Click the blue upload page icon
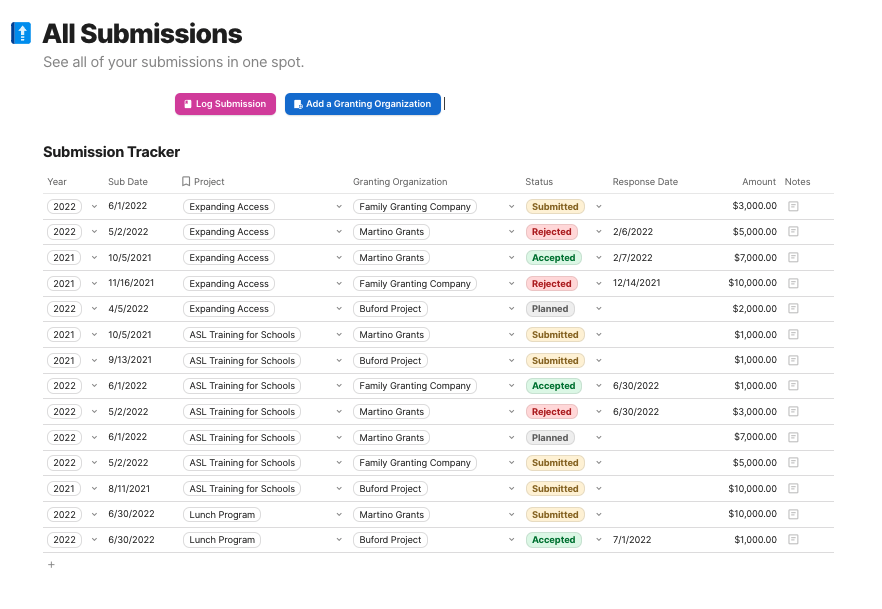The width and height of the screenshot is (882, 609). [21, 34]
